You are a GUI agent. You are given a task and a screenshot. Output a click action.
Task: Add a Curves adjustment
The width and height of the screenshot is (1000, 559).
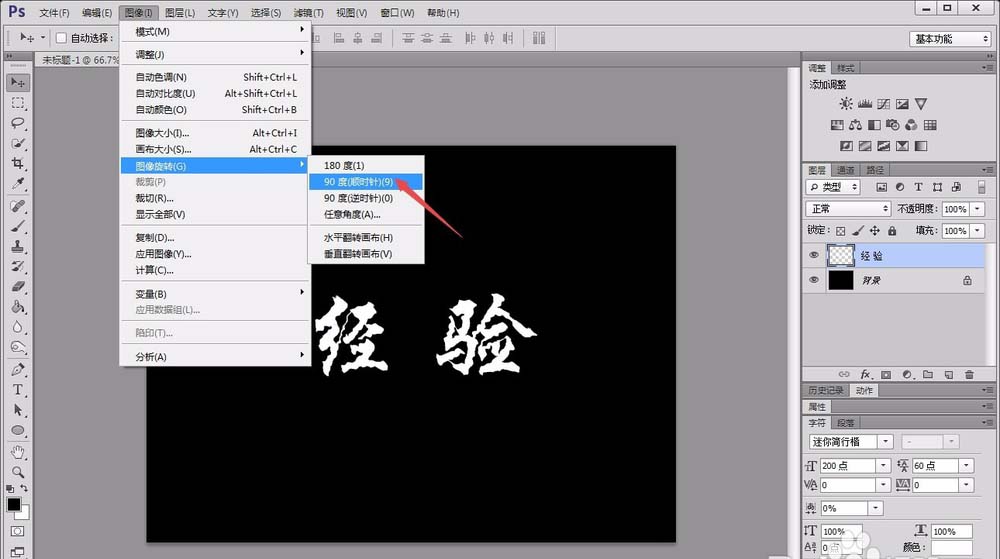click(x=883, y=104)
